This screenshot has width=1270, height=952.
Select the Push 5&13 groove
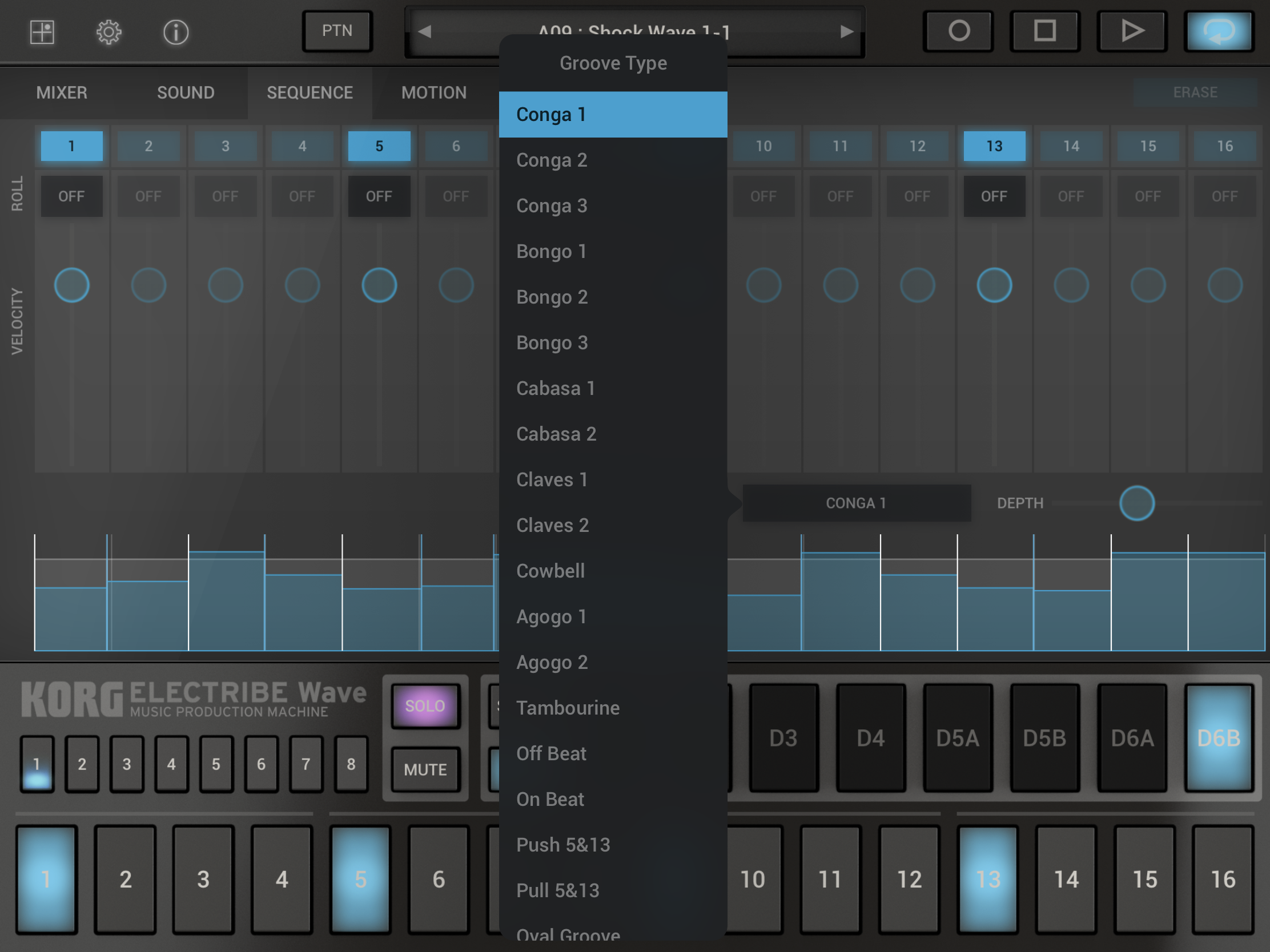point(613,845)
